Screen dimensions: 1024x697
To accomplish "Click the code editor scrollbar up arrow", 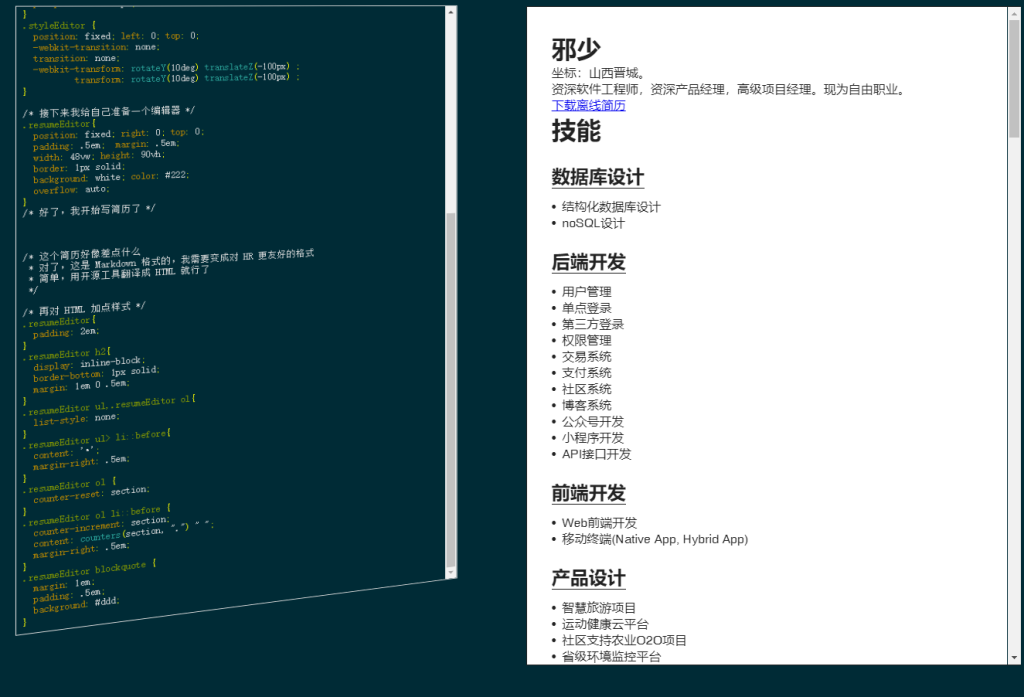I will (x=451, y=14).
